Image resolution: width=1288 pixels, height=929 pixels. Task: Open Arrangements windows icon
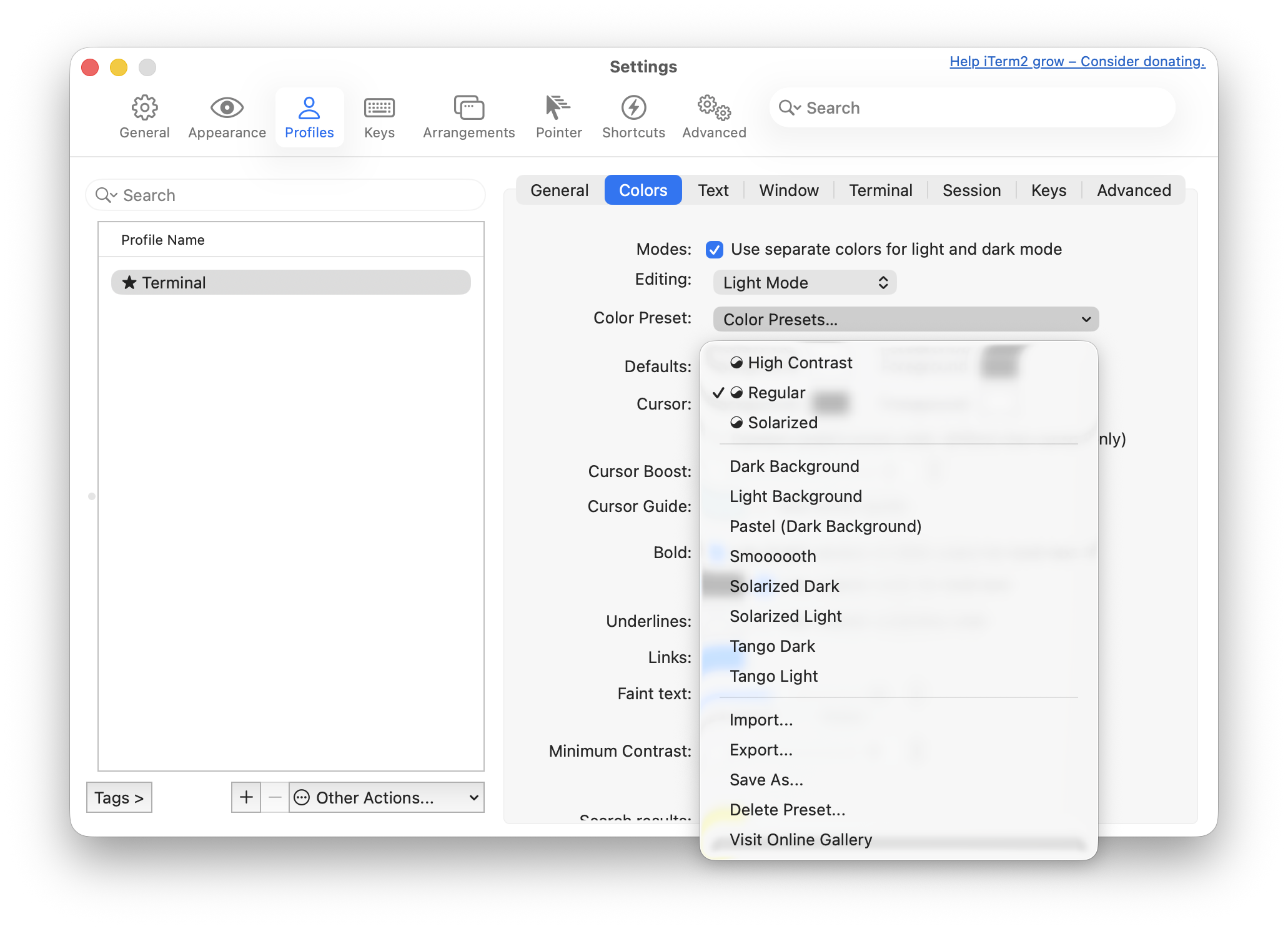tap(468, 108)
